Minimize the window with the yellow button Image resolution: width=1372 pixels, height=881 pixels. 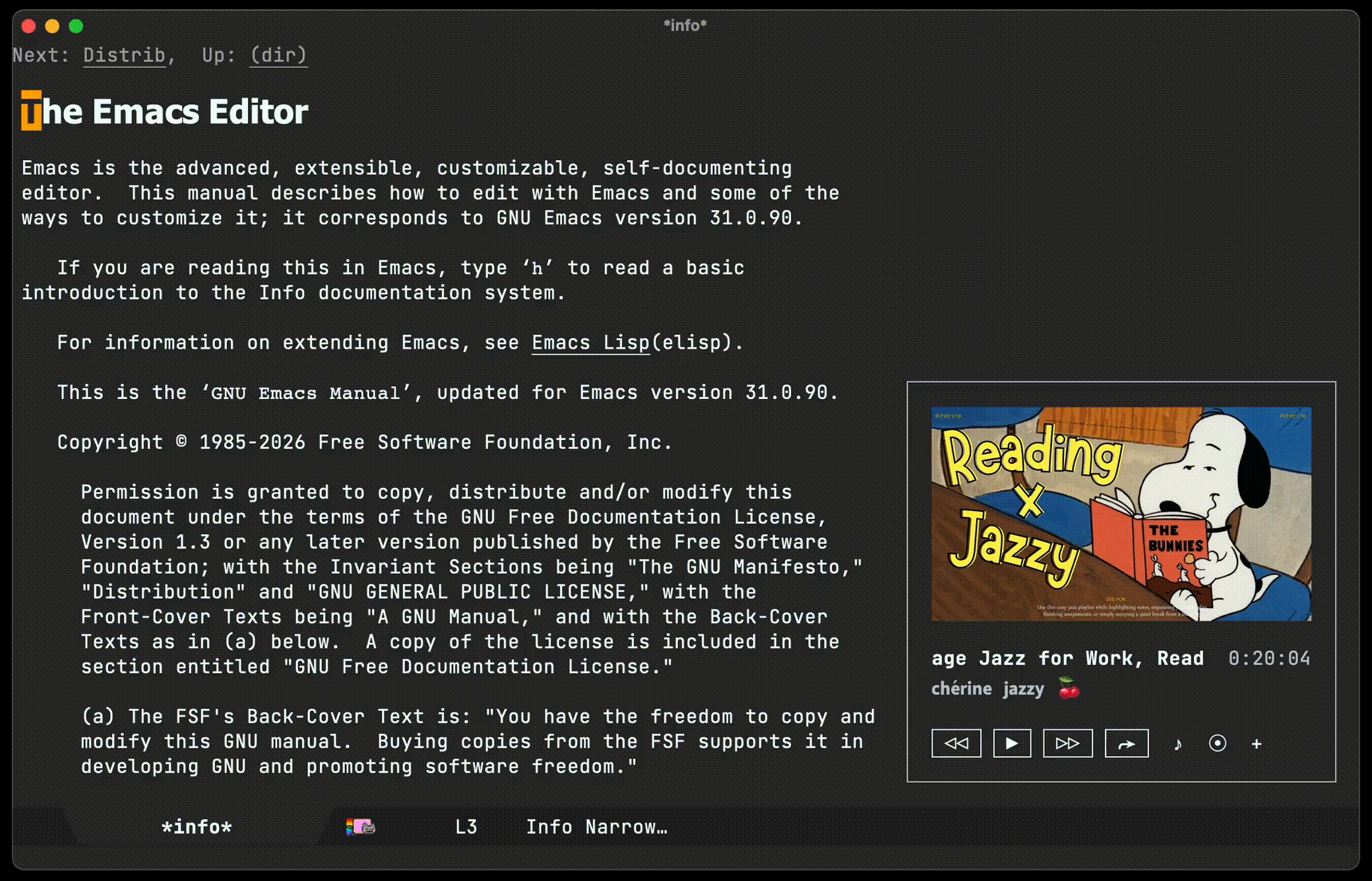52,26
